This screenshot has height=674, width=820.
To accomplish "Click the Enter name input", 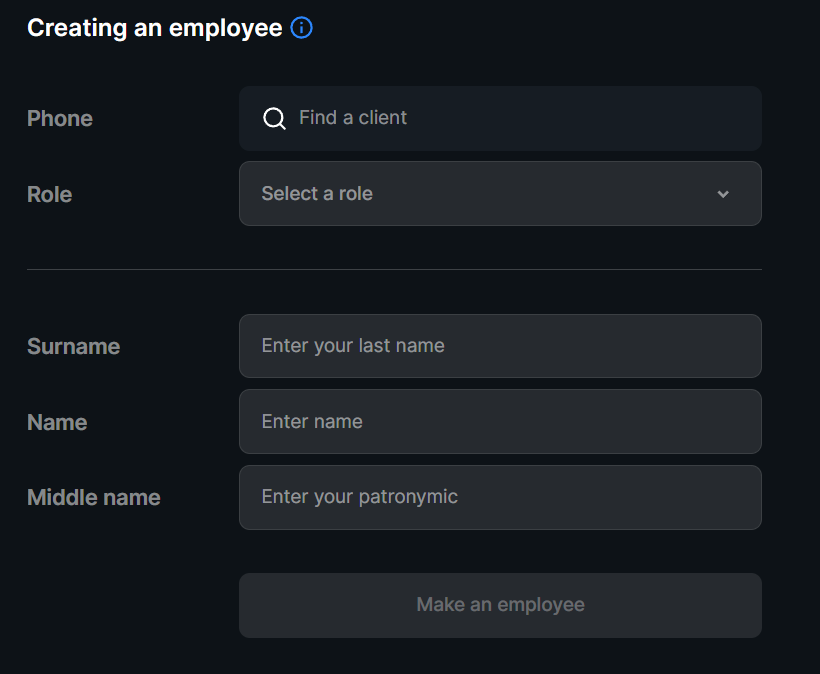I will click(x=500, y=421).
